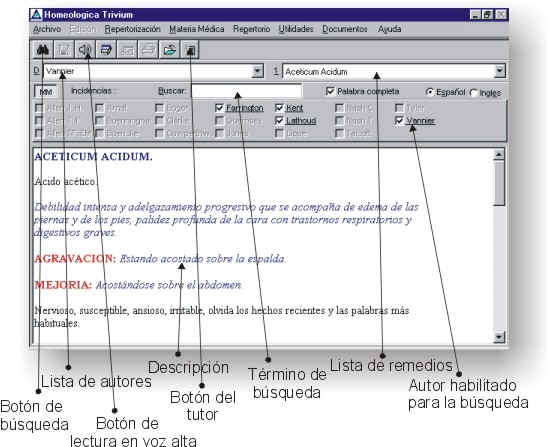This screenshot has height=447, width=550.
Task: Click the Incidencias label
Action: click(91, 91)
